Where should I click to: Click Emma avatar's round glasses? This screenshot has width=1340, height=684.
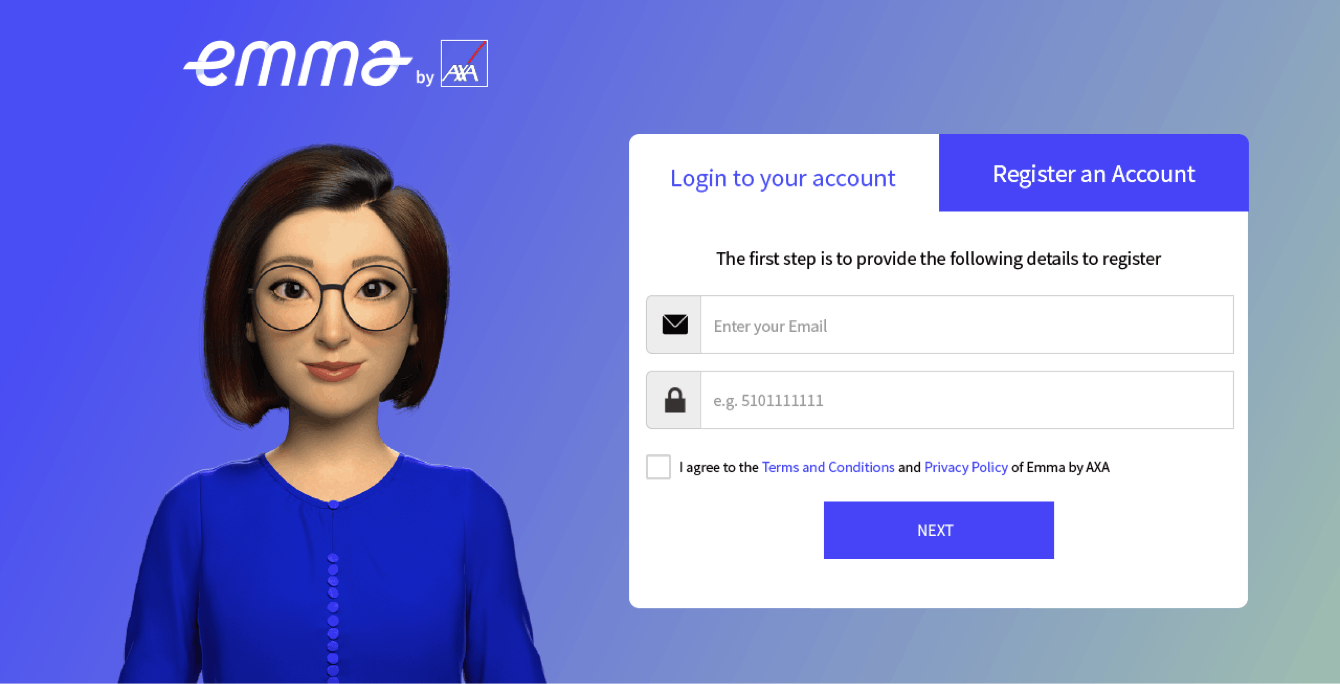[331, 295]
